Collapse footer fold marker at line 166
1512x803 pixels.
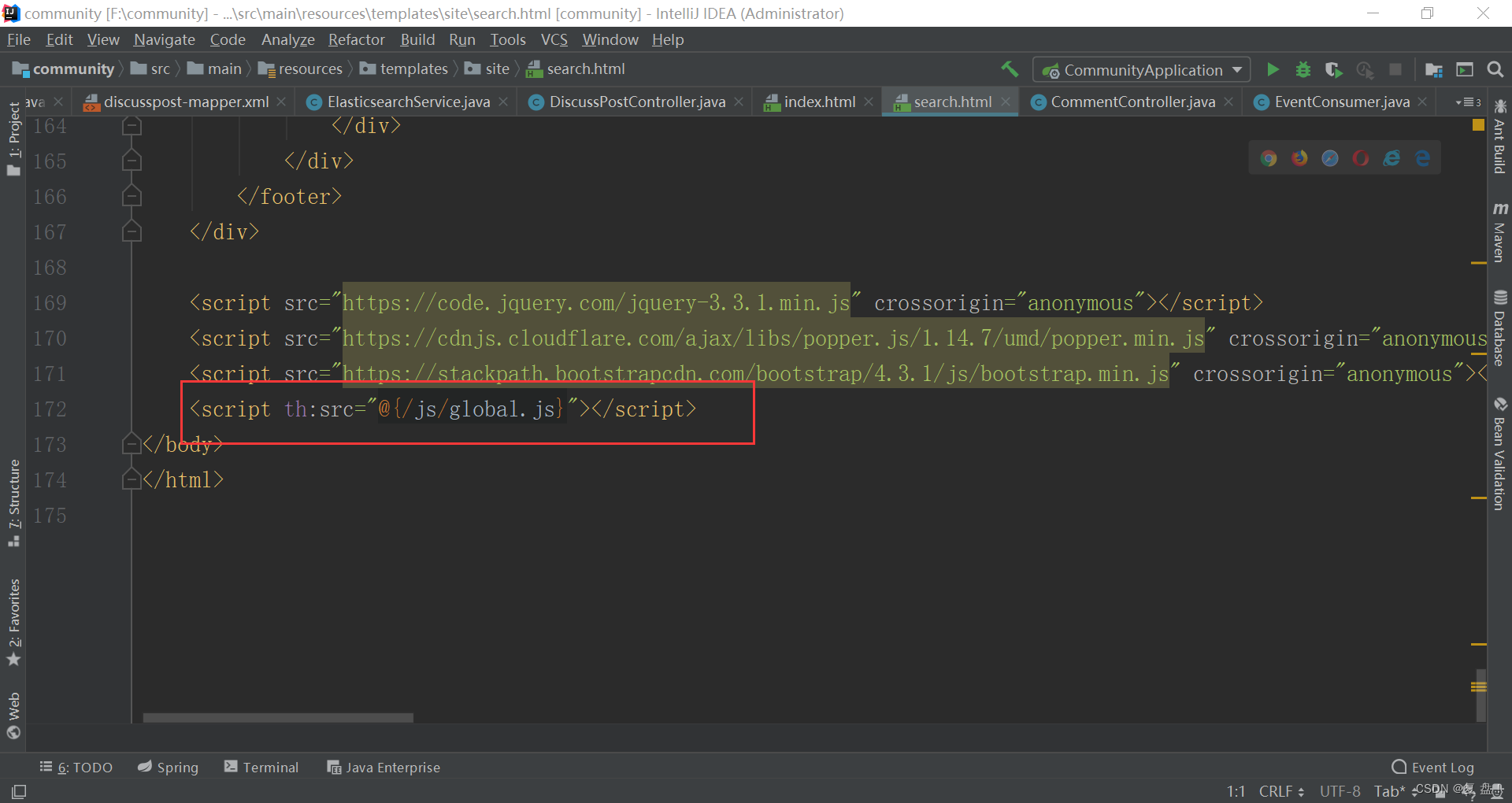(x=132, y=197)
